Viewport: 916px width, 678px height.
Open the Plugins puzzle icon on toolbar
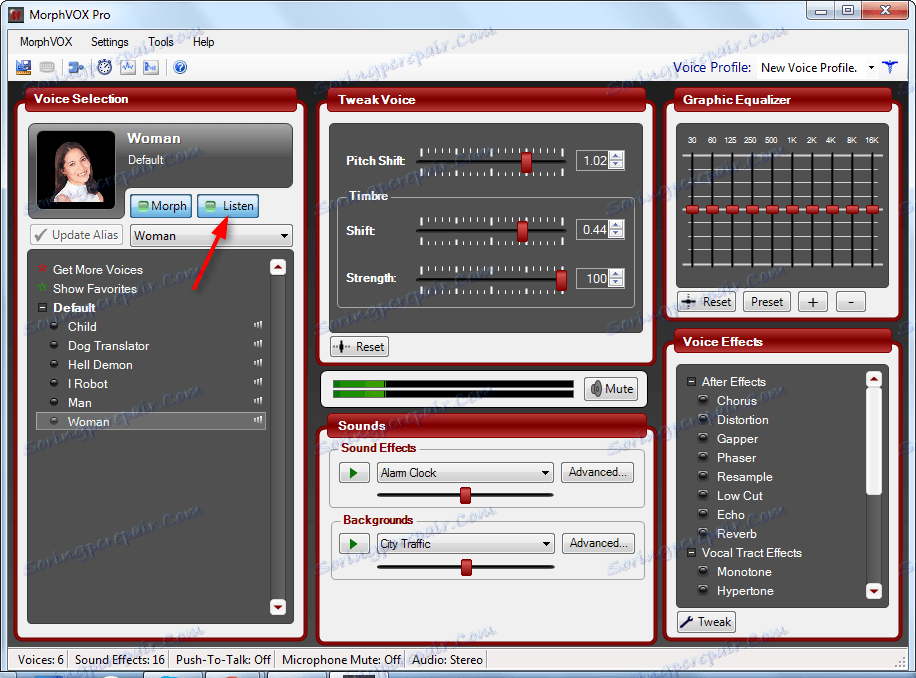[76, 67]
